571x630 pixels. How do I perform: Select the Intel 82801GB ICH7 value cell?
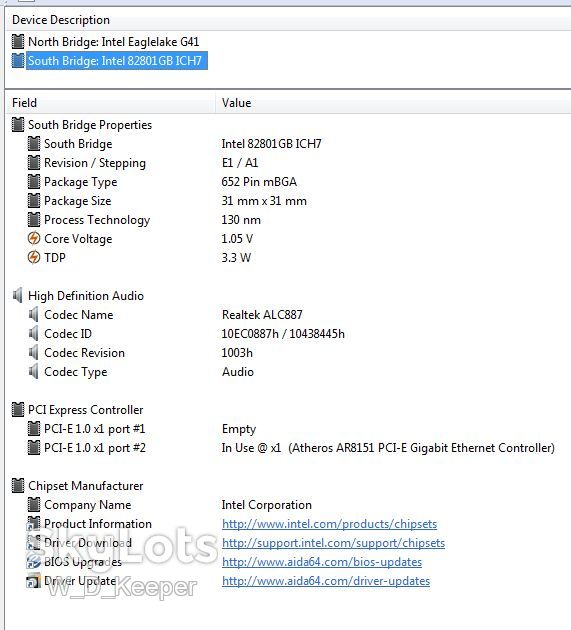[271, 144]
